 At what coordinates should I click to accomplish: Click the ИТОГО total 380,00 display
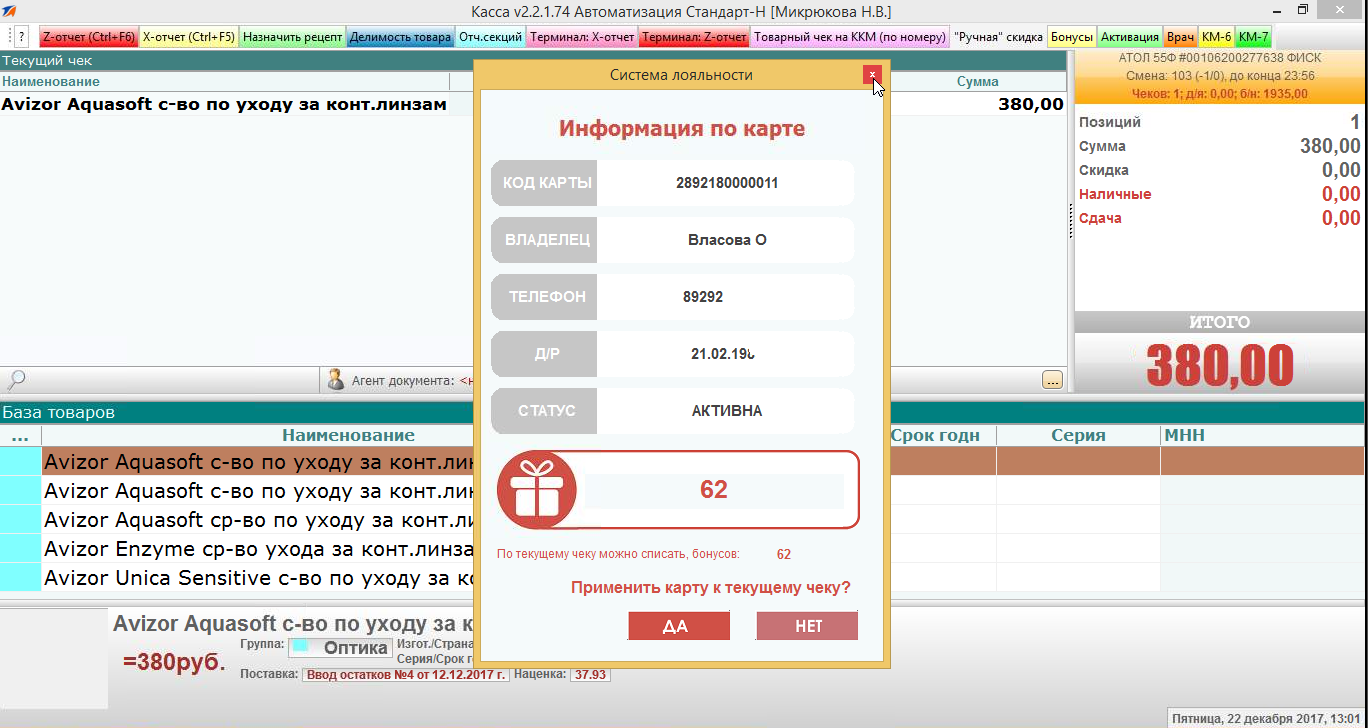pyautogui.click(x=1220, y=366)
